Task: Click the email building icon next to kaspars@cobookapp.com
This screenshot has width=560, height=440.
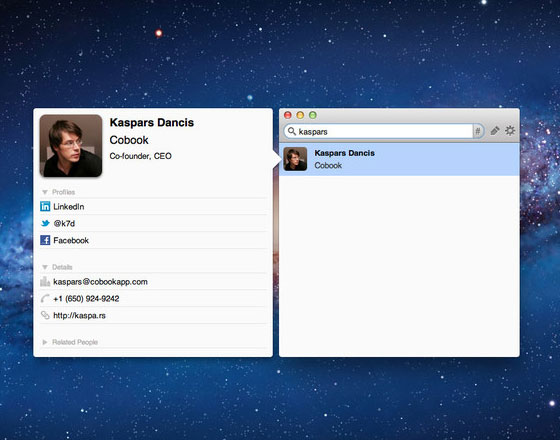Action: [45, 281]
